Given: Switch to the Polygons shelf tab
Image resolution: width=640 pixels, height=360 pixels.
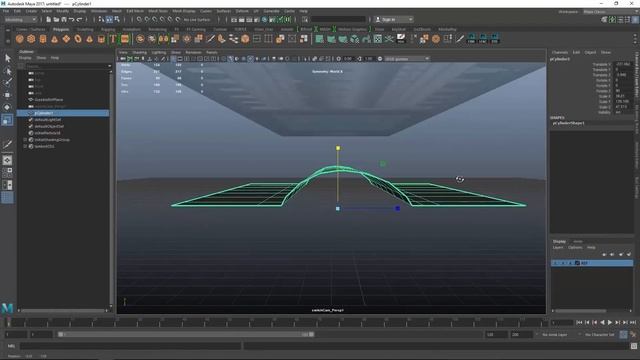Looking at the screenshot, I should (61, 29).
